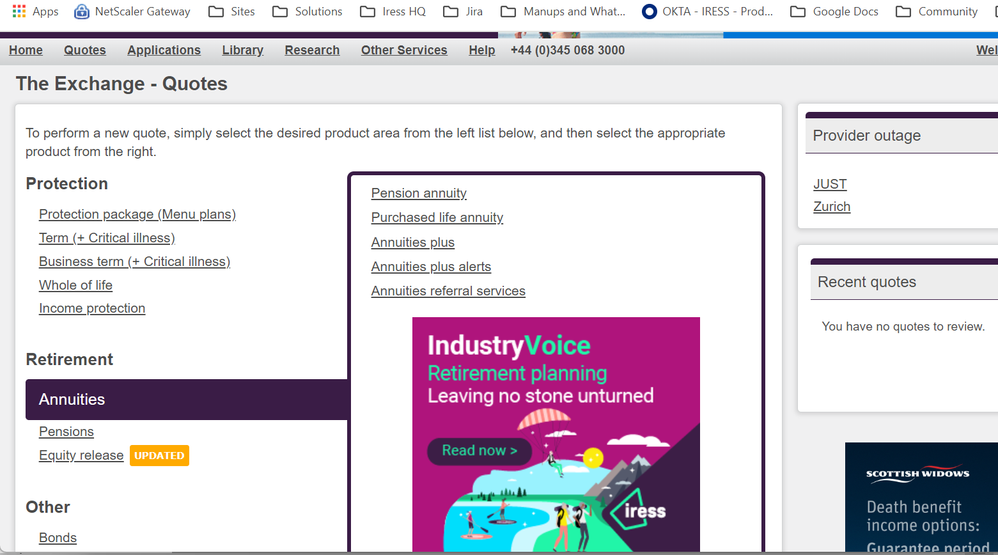Open Annuities plus
The width and height of the screenshot is (998, 555).
tap(413, 242)
